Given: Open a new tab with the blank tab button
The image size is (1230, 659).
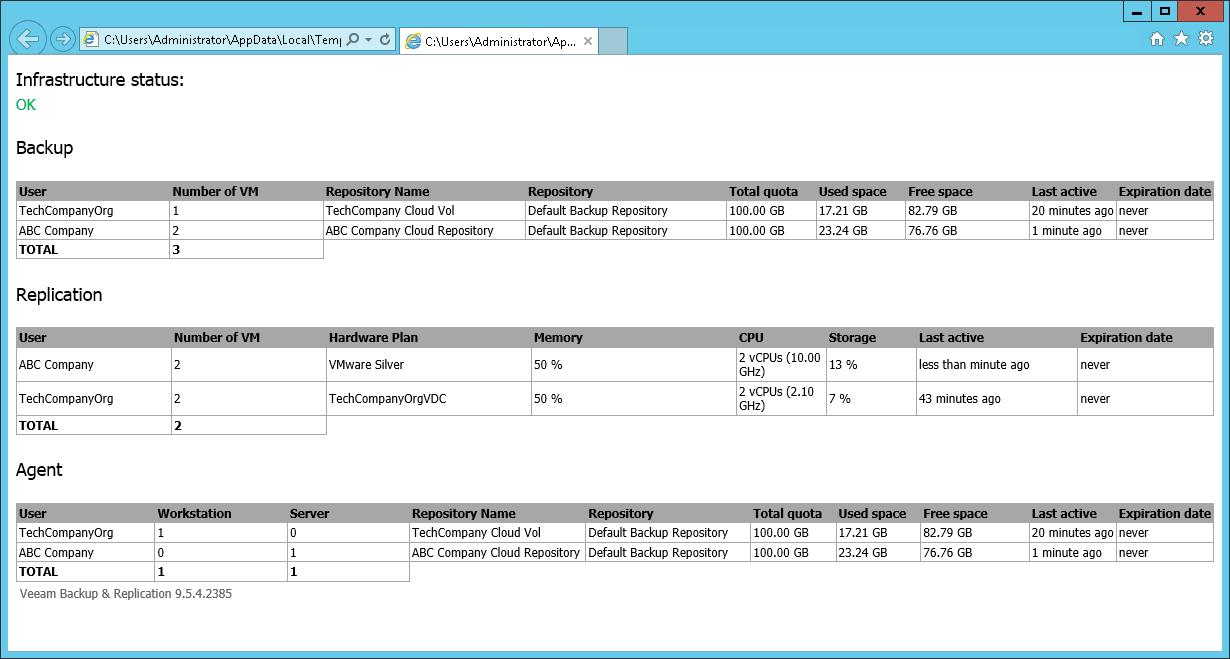Looking at the screenshot, I should 613,41.
